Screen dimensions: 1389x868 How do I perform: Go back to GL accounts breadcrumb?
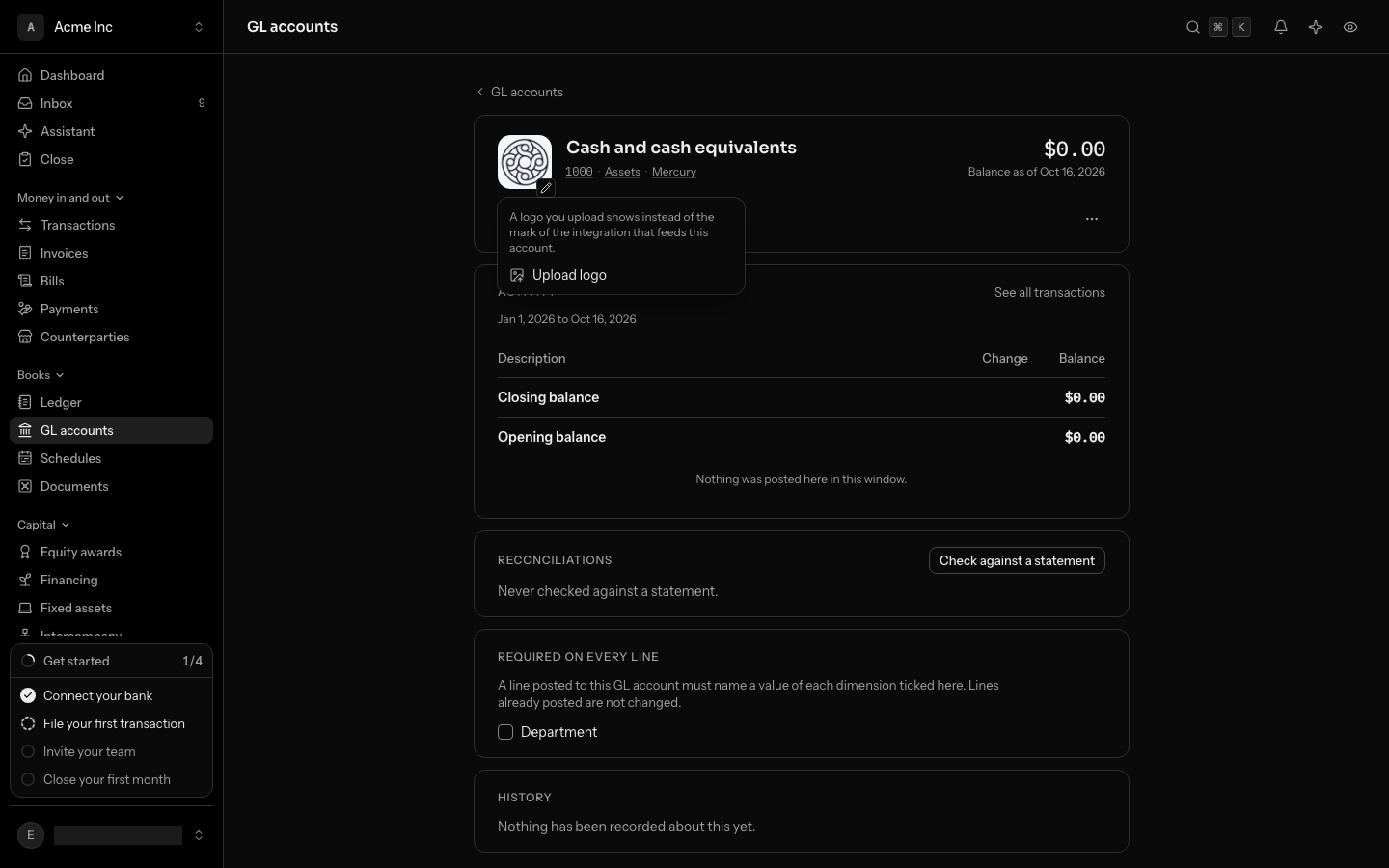(520, 92)
